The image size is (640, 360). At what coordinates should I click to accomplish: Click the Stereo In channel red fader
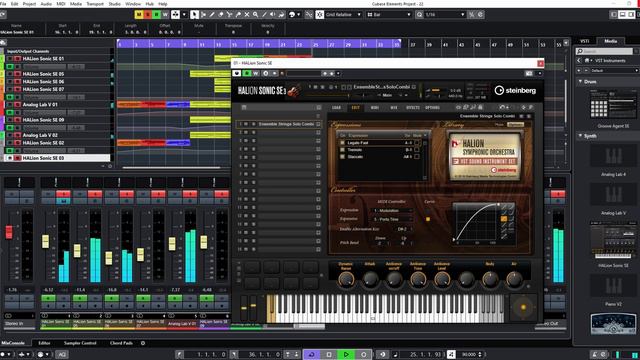click(x=9, y=232)
